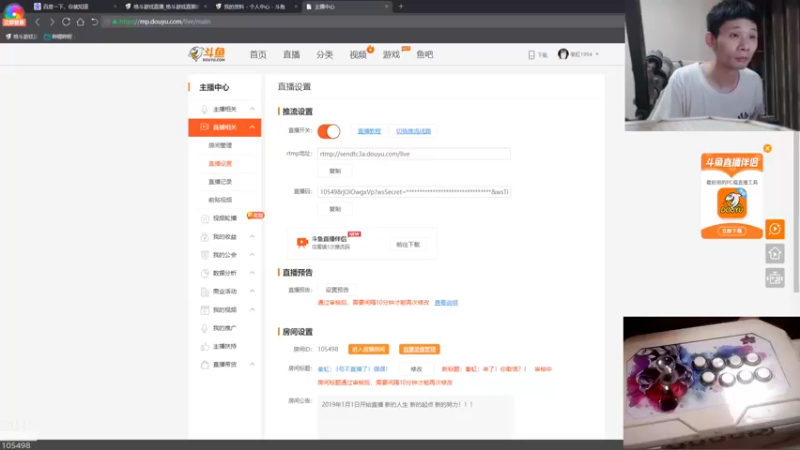Open a new browser tab with plus
The height and width of the screenshot is (450, 800).
pos(401,7)
